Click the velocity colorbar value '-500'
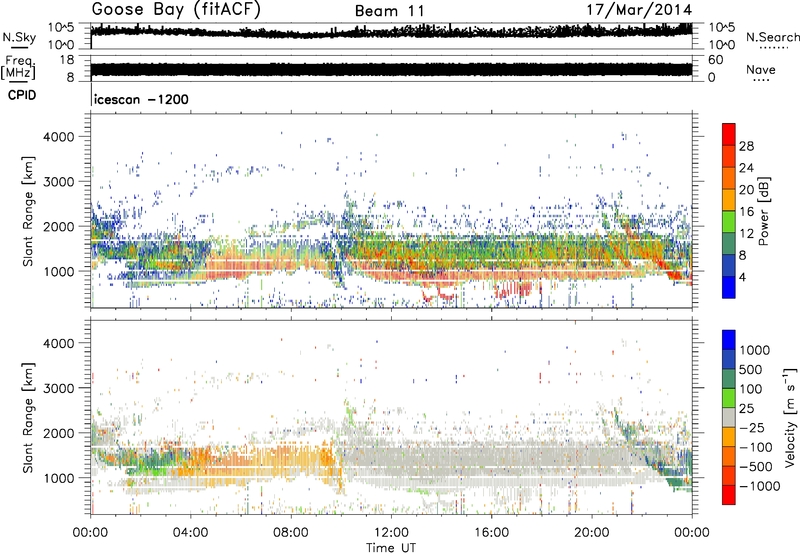The image size is (800, 554). click(756, 466)
